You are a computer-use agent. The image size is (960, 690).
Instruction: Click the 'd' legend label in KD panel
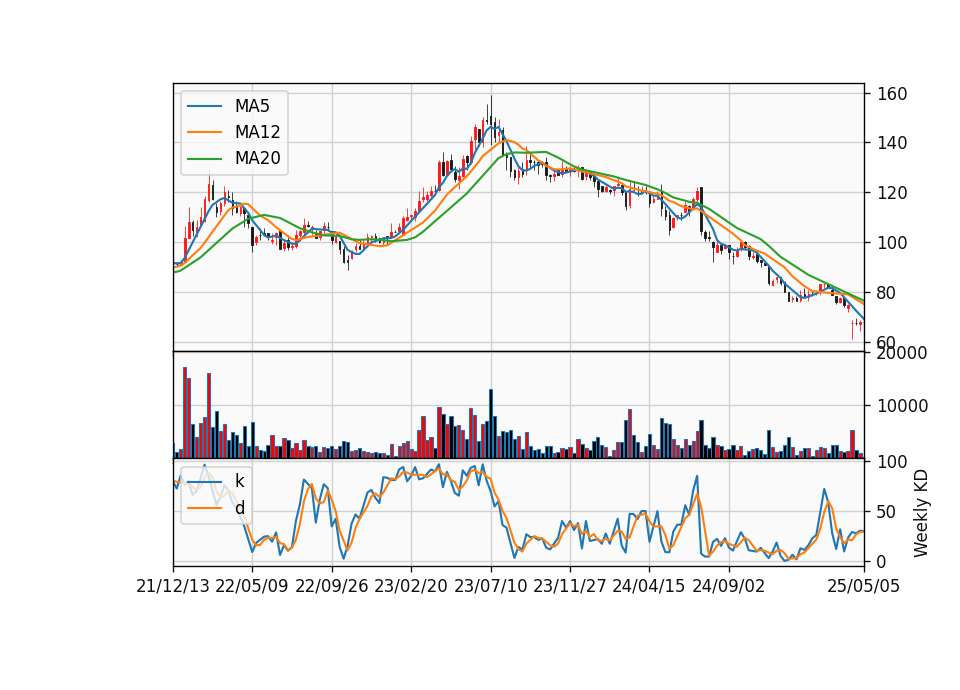coord(239,508)
